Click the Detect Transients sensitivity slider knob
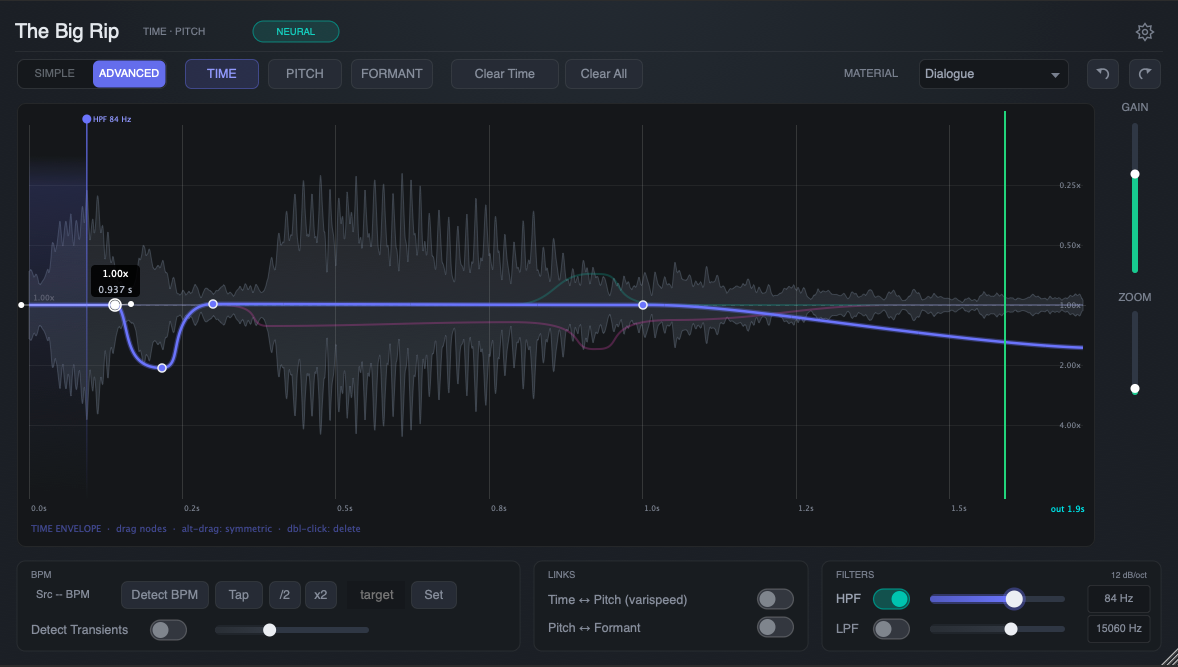The width and height of the screenshot is (1178, 667). click(x=270, y=629)
